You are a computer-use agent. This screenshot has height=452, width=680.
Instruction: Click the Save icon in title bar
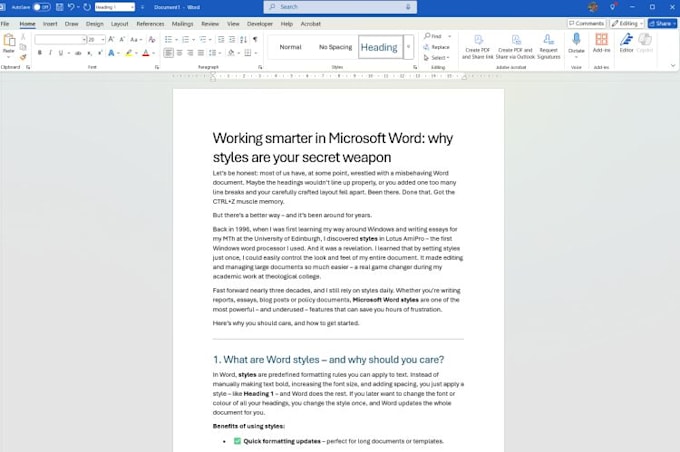(59, 7)
